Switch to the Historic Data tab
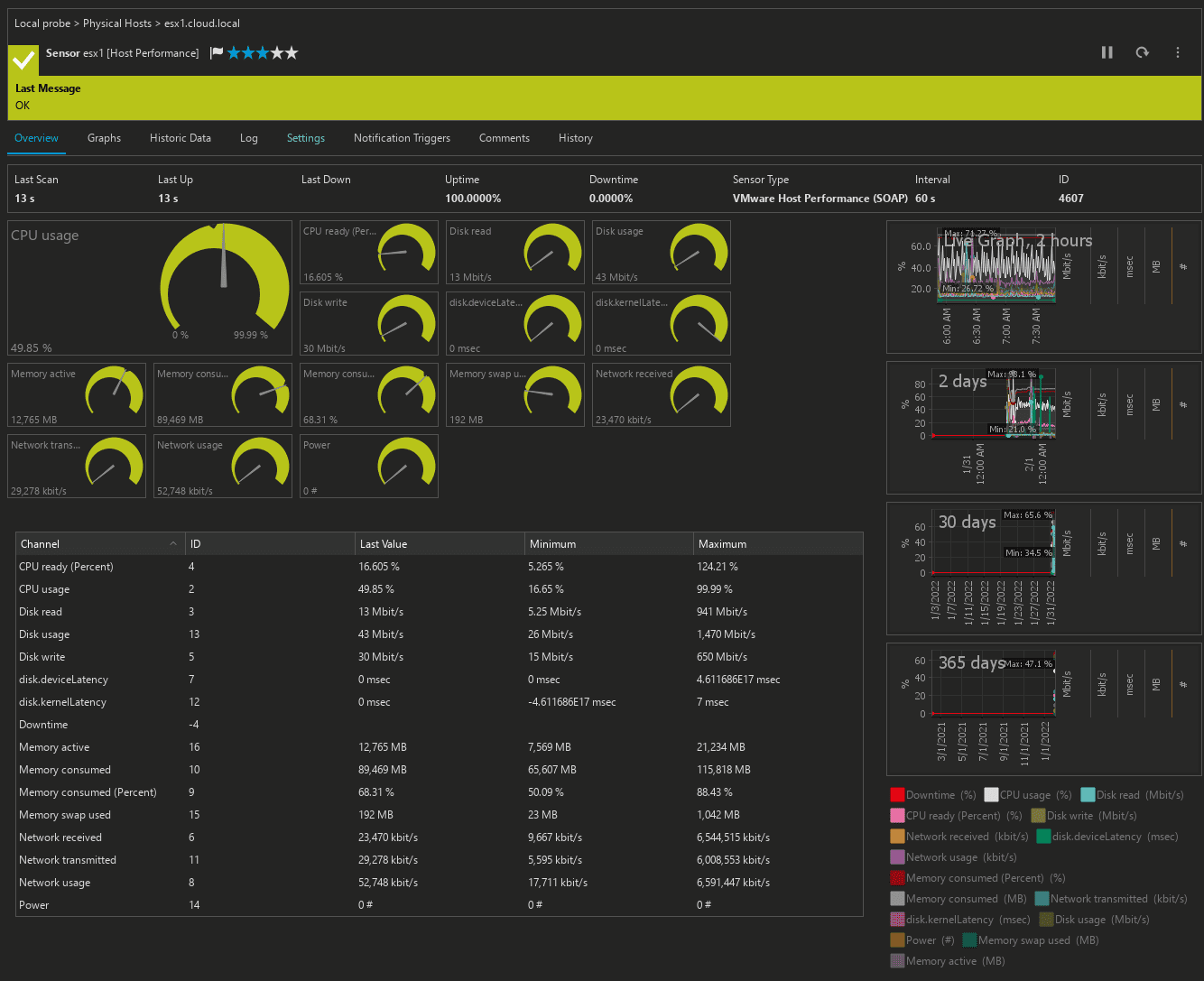Viewport: 1204px width, 981px height. point(180,138)
